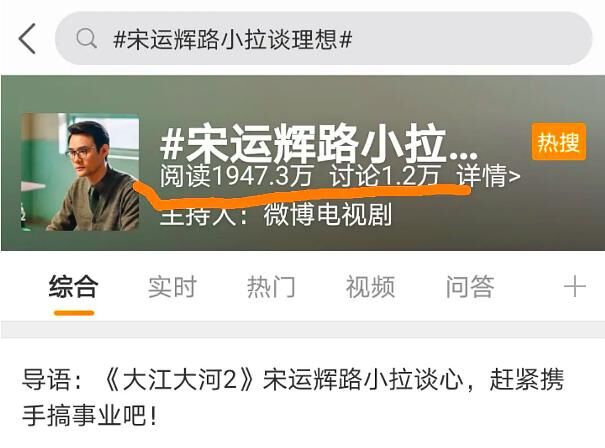Image resolution: width=605 pixels, height=448 pixels.
Task: Click the green topic banner background
Action: (302, 163)
